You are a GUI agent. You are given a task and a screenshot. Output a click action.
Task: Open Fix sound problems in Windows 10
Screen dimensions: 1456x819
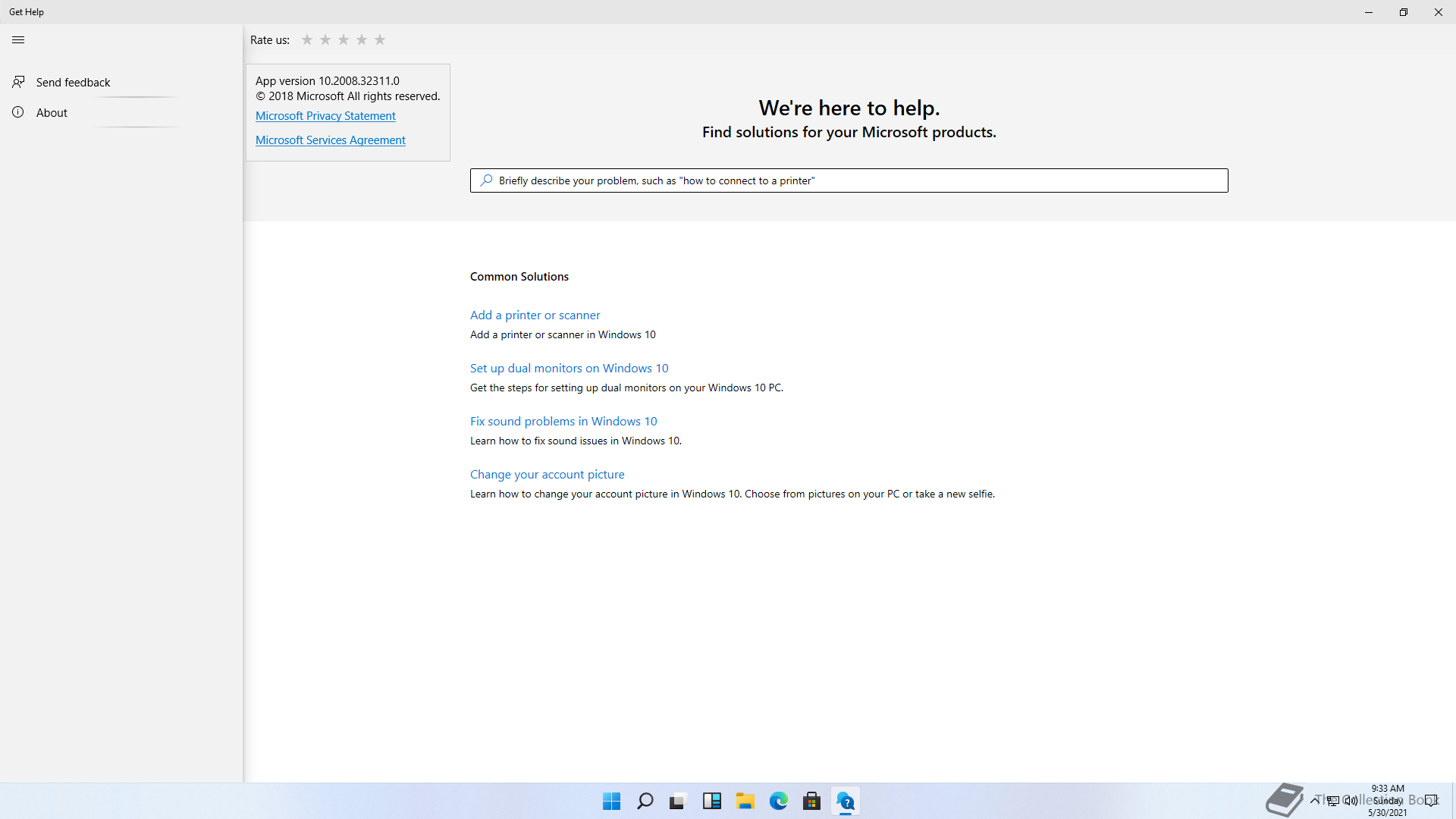coord(563,421)
